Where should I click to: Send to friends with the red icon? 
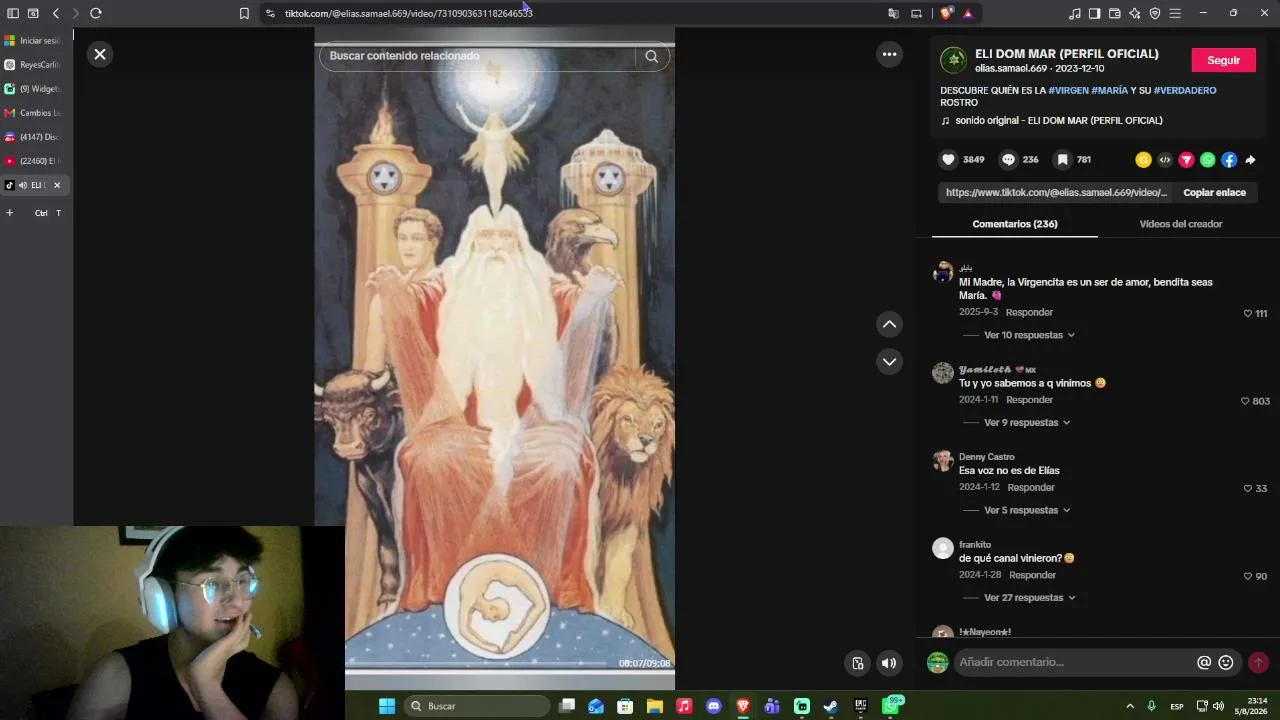1186,160
